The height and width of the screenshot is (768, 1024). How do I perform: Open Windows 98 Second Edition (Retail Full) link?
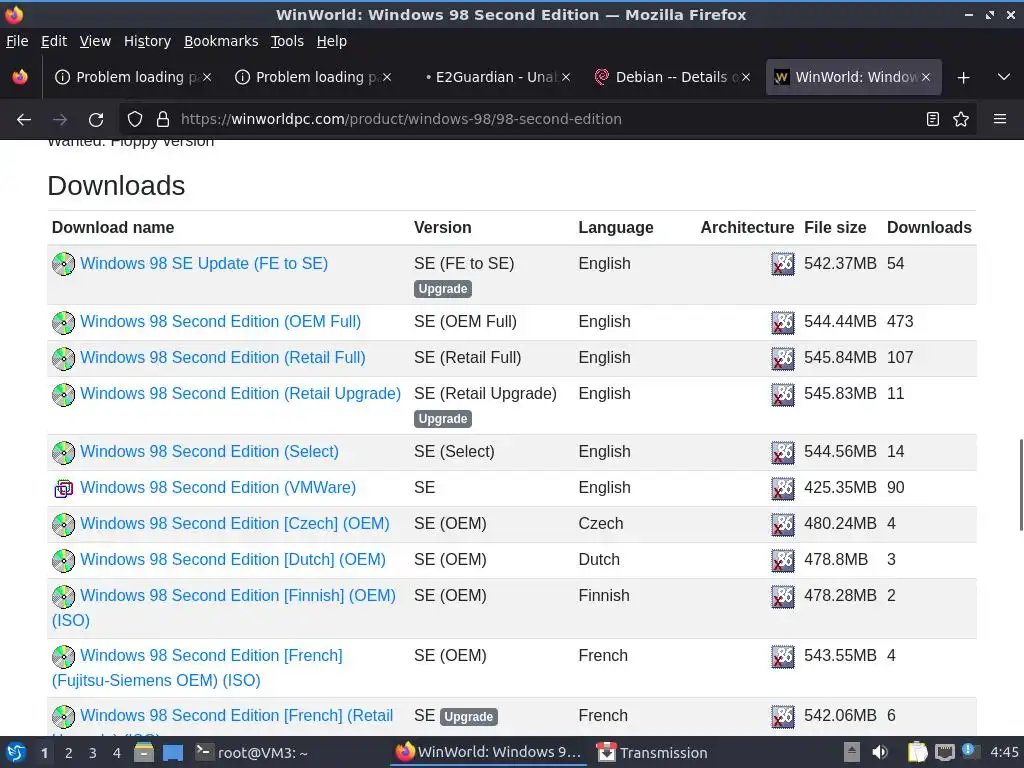pyautogui.click(x=223, y=357)
